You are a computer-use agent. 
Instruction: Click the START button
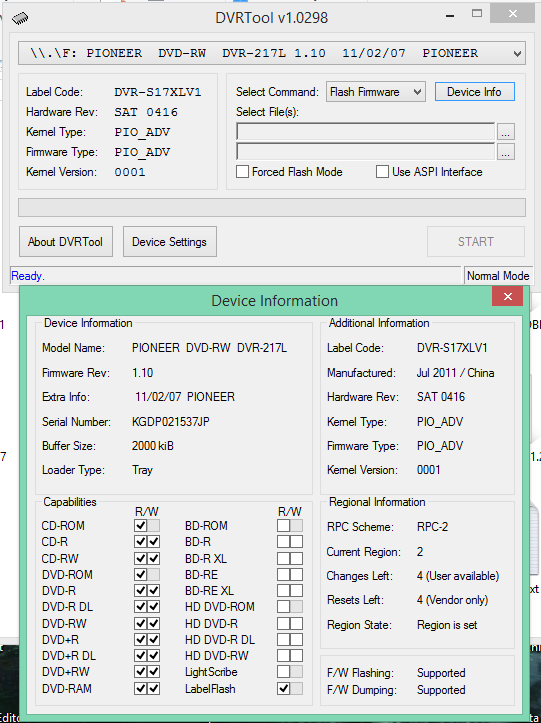[x=476, y=242]
